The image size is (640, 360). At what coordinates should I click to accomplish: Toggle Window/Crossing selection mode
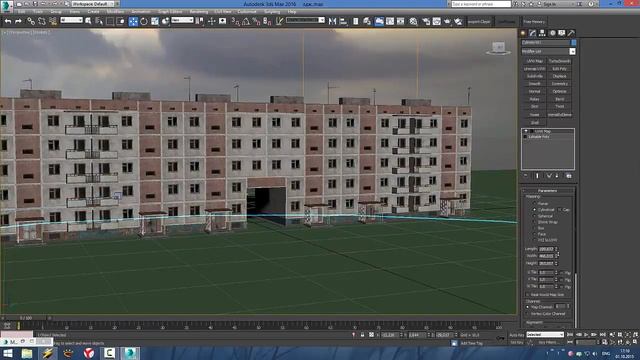pos(121,21)
